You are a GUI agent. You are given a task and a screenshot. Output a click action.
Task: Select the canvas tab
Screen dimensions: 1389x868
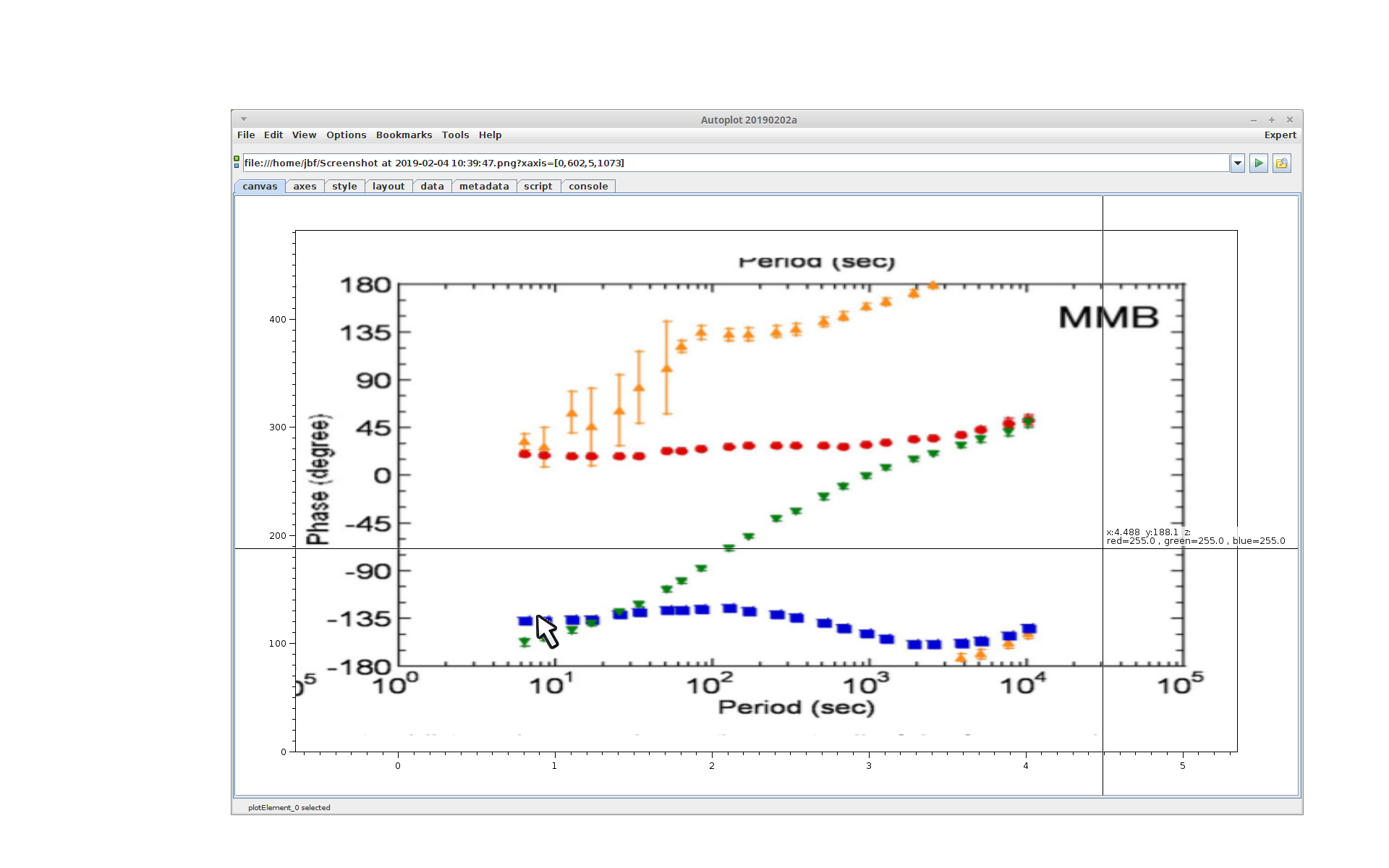(260, 187)
